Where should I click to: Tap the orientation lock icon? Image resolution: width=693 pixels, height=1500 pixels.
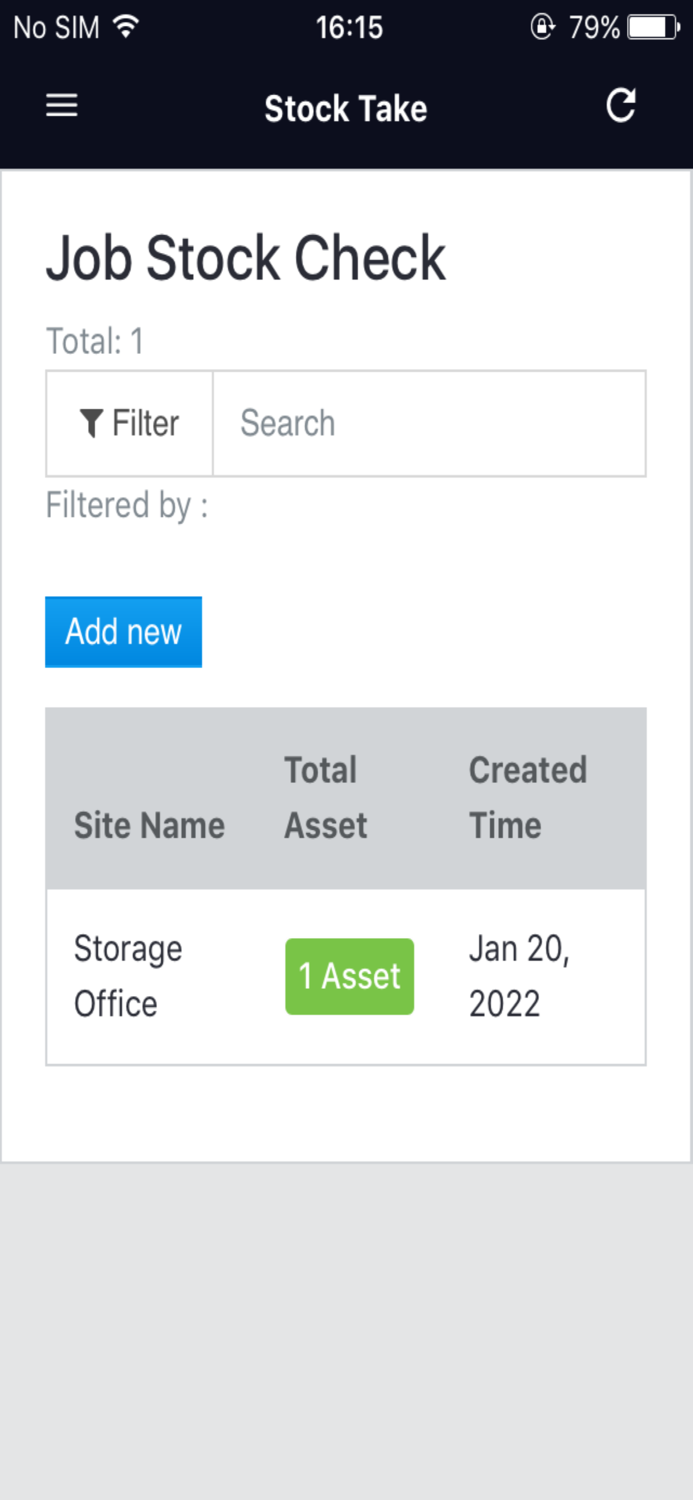click(541, 28)
